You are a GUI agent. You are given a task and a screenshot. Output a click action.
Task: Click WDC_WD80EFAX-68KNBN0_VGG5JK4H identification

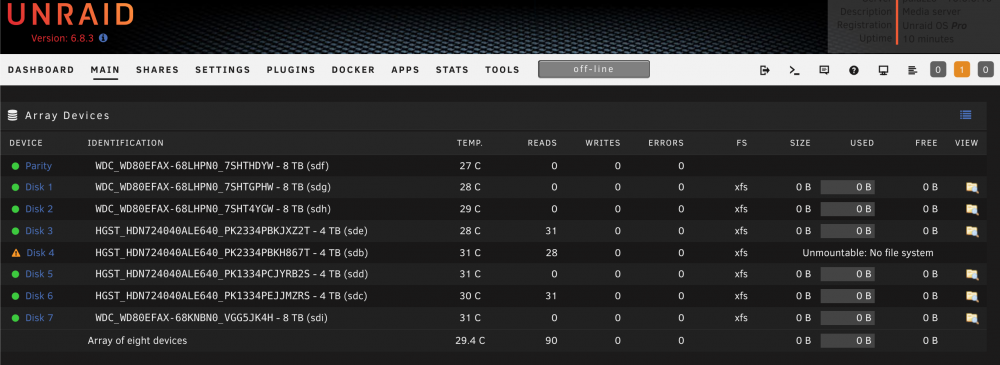pyautogui.click(x=211, y=318)
